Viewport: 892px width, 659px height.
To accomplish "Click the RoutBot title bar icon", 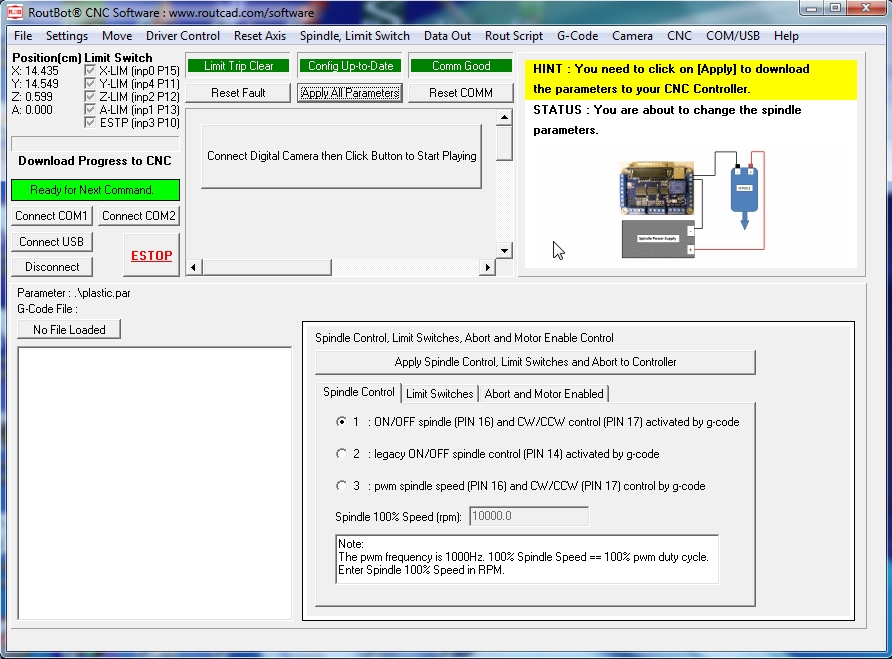I will pyautogui.click(x=15, y=12).
